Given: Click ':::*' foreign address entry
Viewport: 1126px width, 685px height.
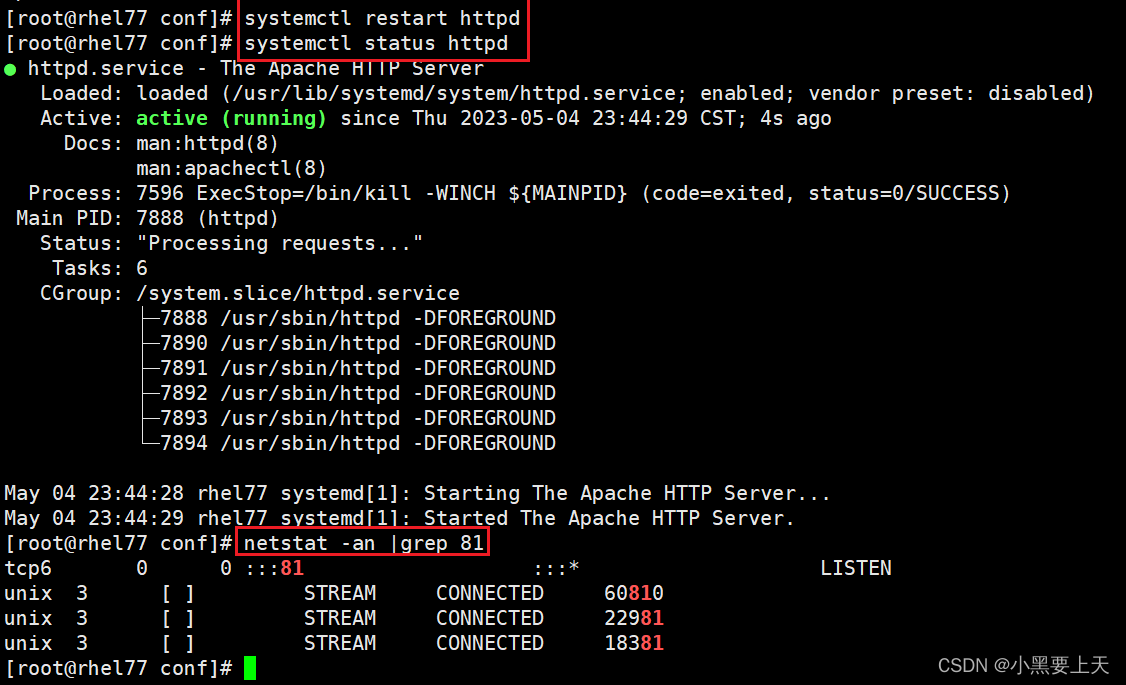Looking at the screenshot, I should point(556,568).
